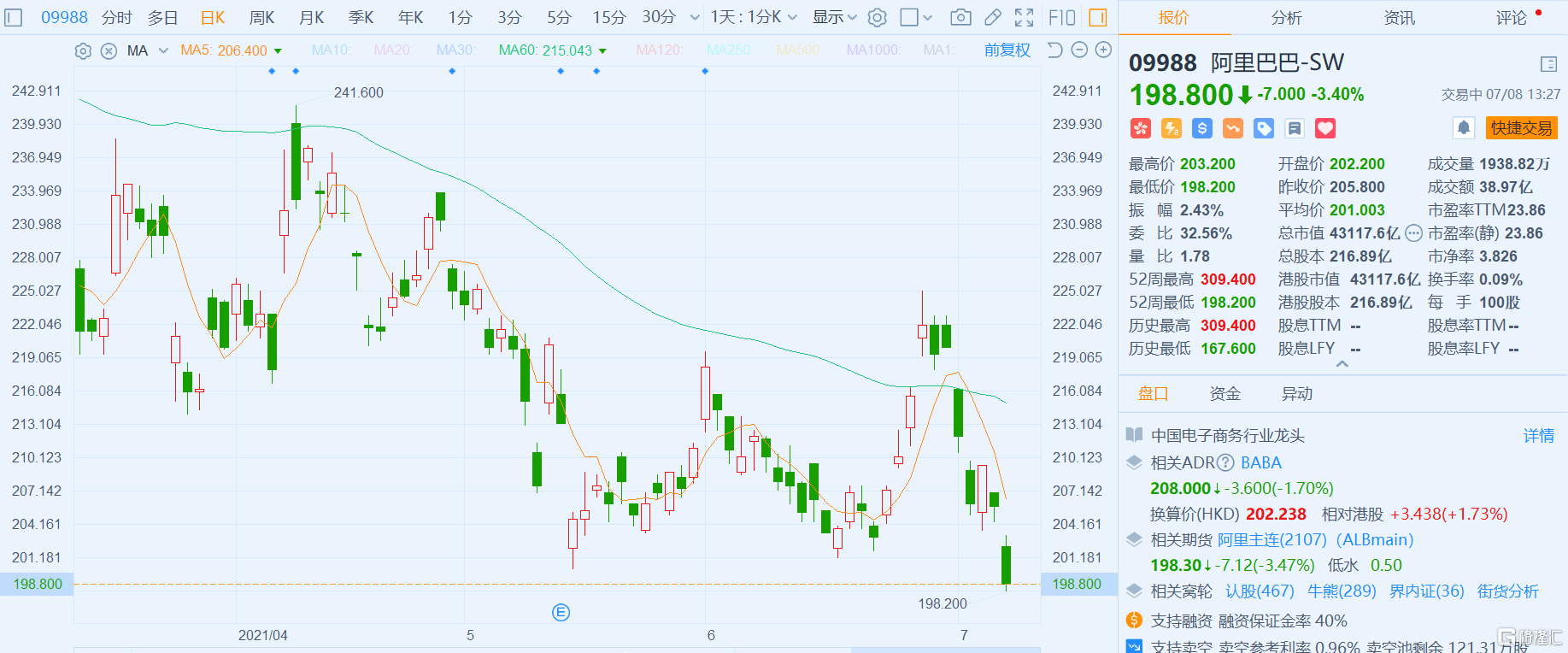Open the 1天:1分K period dropdown
The width and height of the screenshot is (1568, 653).
pos(754,17)
